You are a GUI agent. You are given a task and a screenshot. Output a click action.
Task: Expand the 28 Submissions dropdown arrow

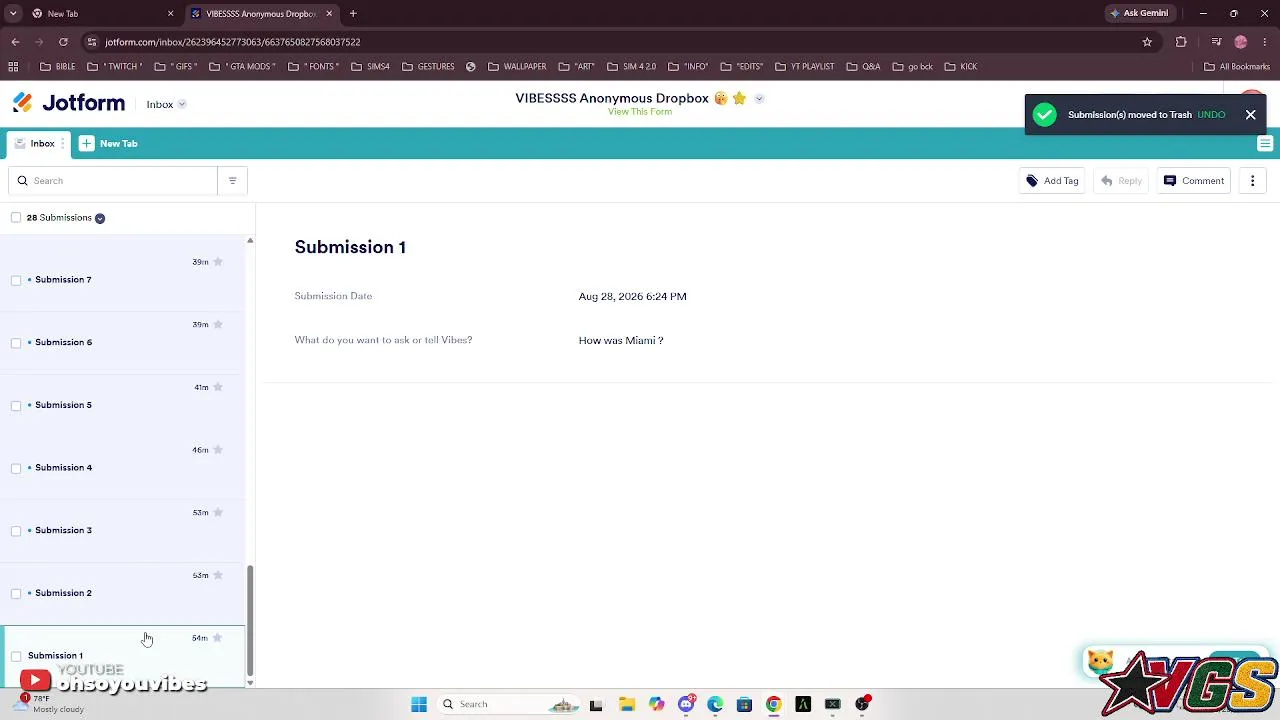(100, 218)
